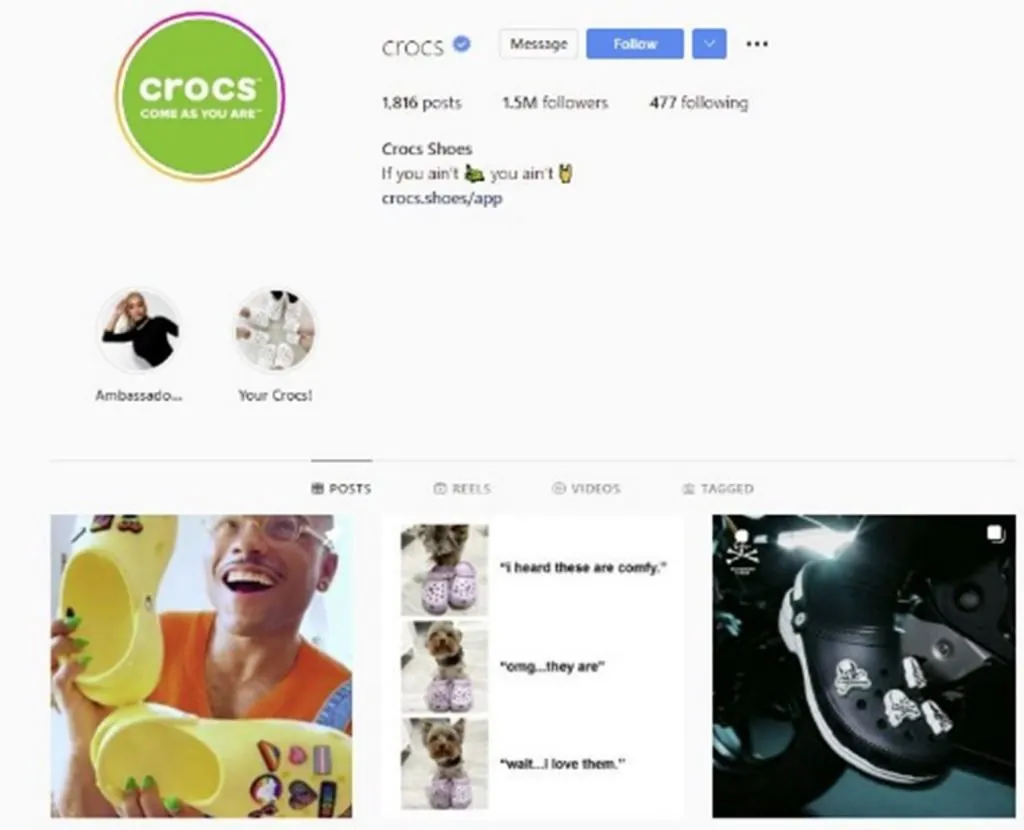Open the crocs.shoes/app link
The image size is (1024, 830).
click(x=442, y=199)
